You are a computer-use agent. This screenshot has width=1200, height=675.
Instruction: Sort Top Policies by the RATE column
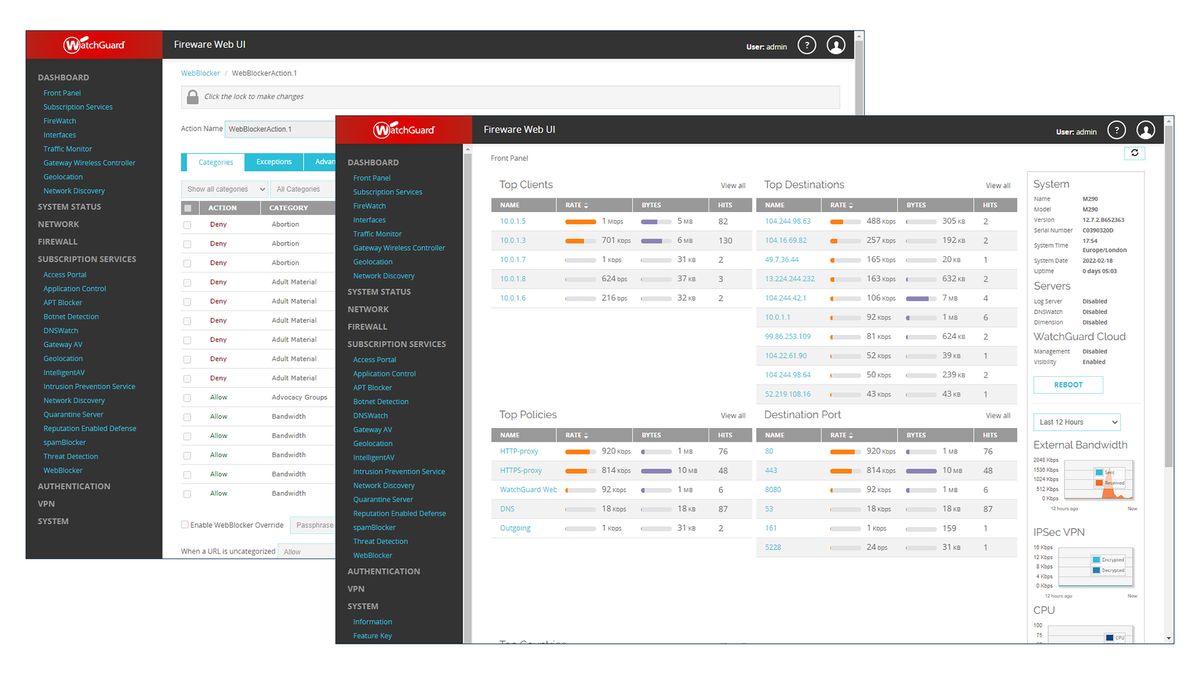tap(577, 435)
